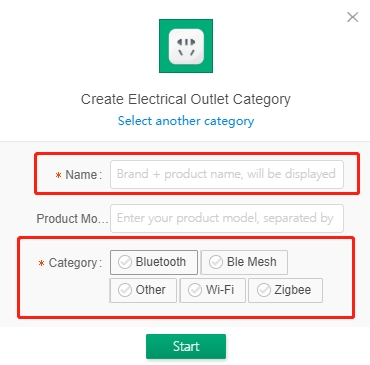The height and width of the screenshot is (365, 370).
Task: Click the checkmark circle icon beside Wi-Fi
Action: tap(195, 290)
